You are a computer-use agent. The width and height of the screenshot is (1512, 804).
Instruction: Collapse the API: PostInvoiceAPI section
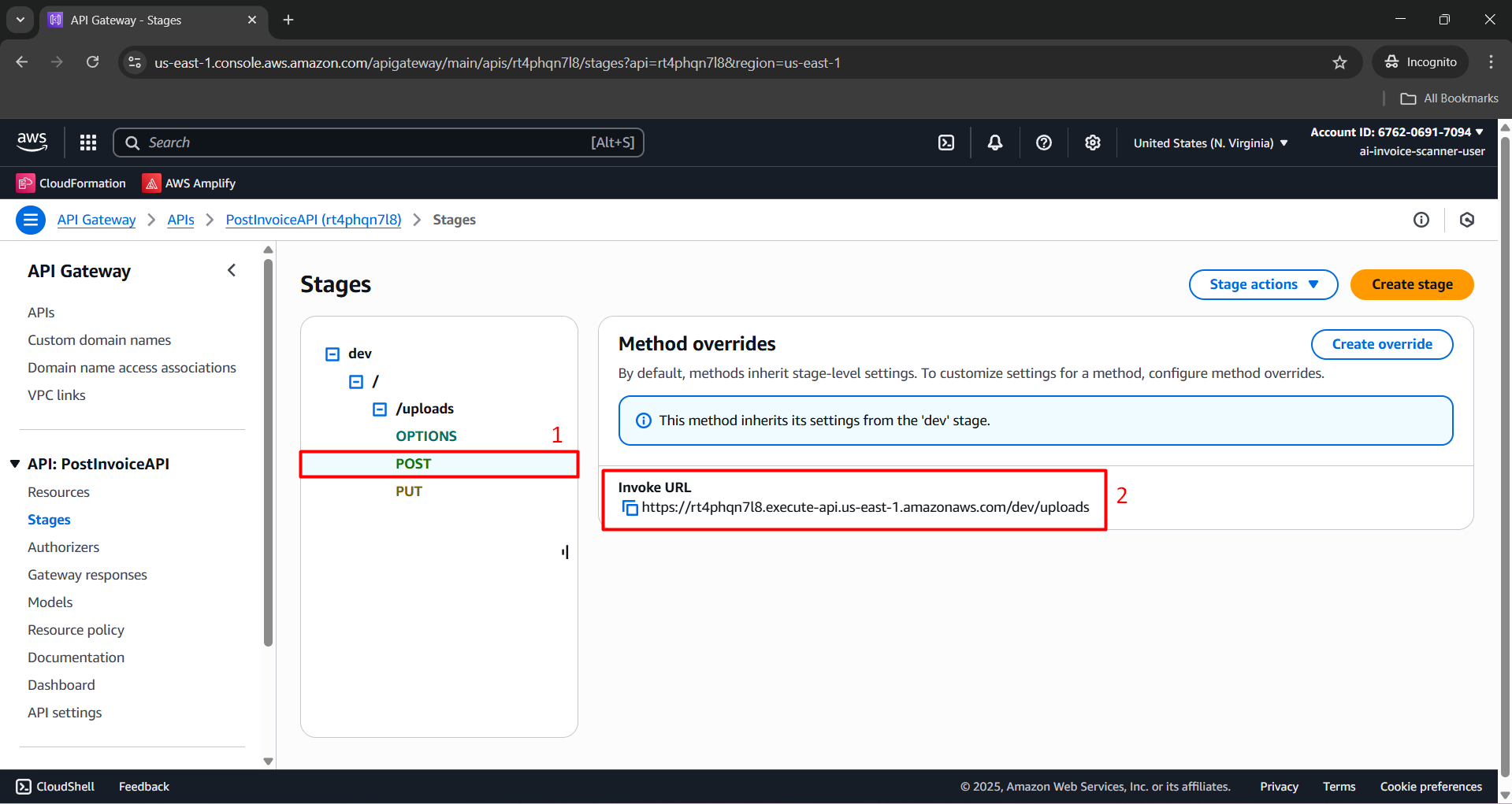[15, 464]
